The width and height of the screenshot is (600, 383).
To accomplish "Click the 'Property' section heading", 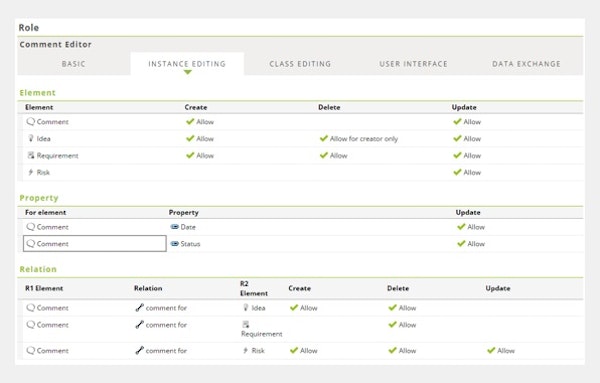I will tap(39, 198).
